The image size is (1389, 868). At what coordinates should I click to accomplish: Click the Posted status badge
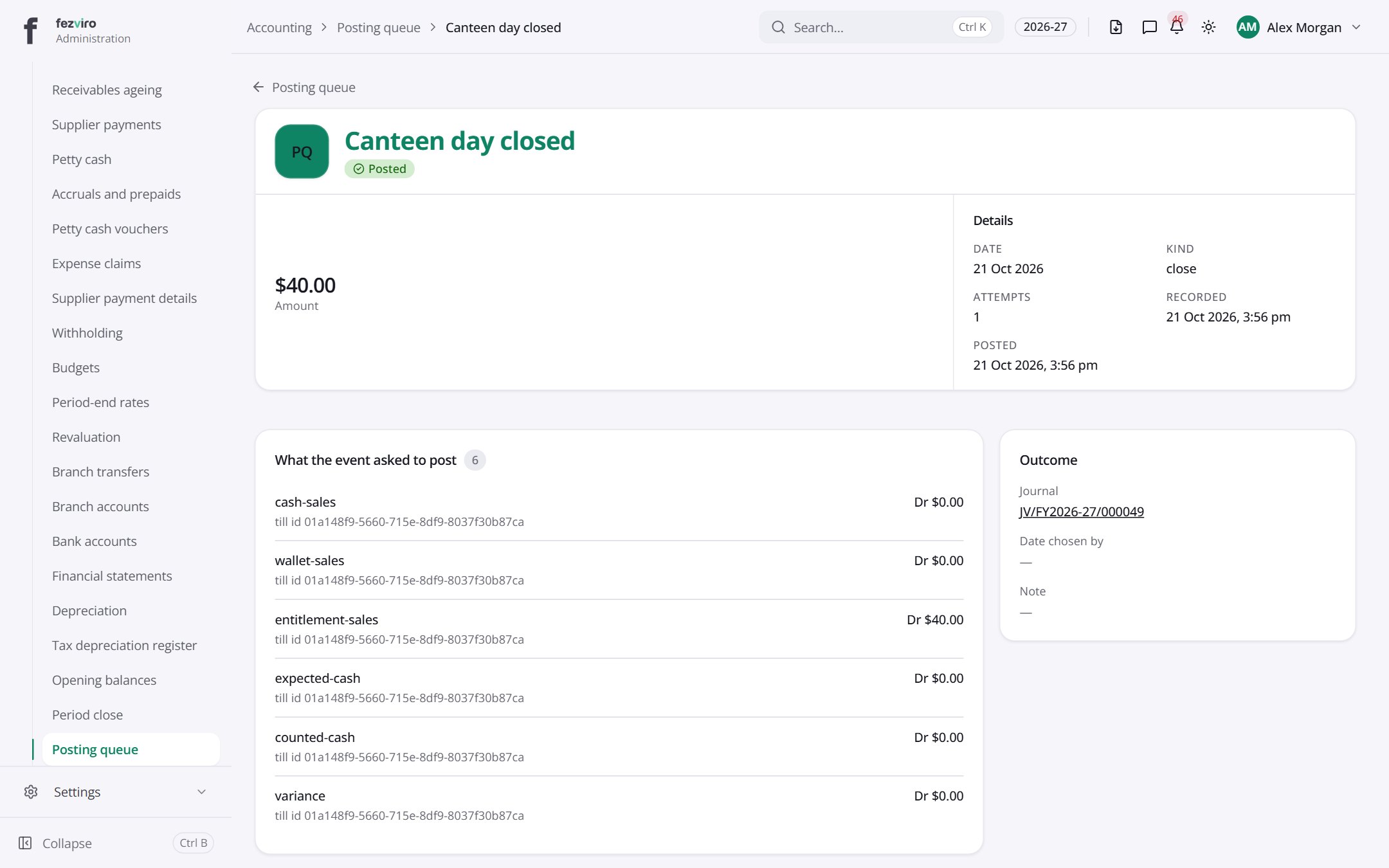click(379, 168)
